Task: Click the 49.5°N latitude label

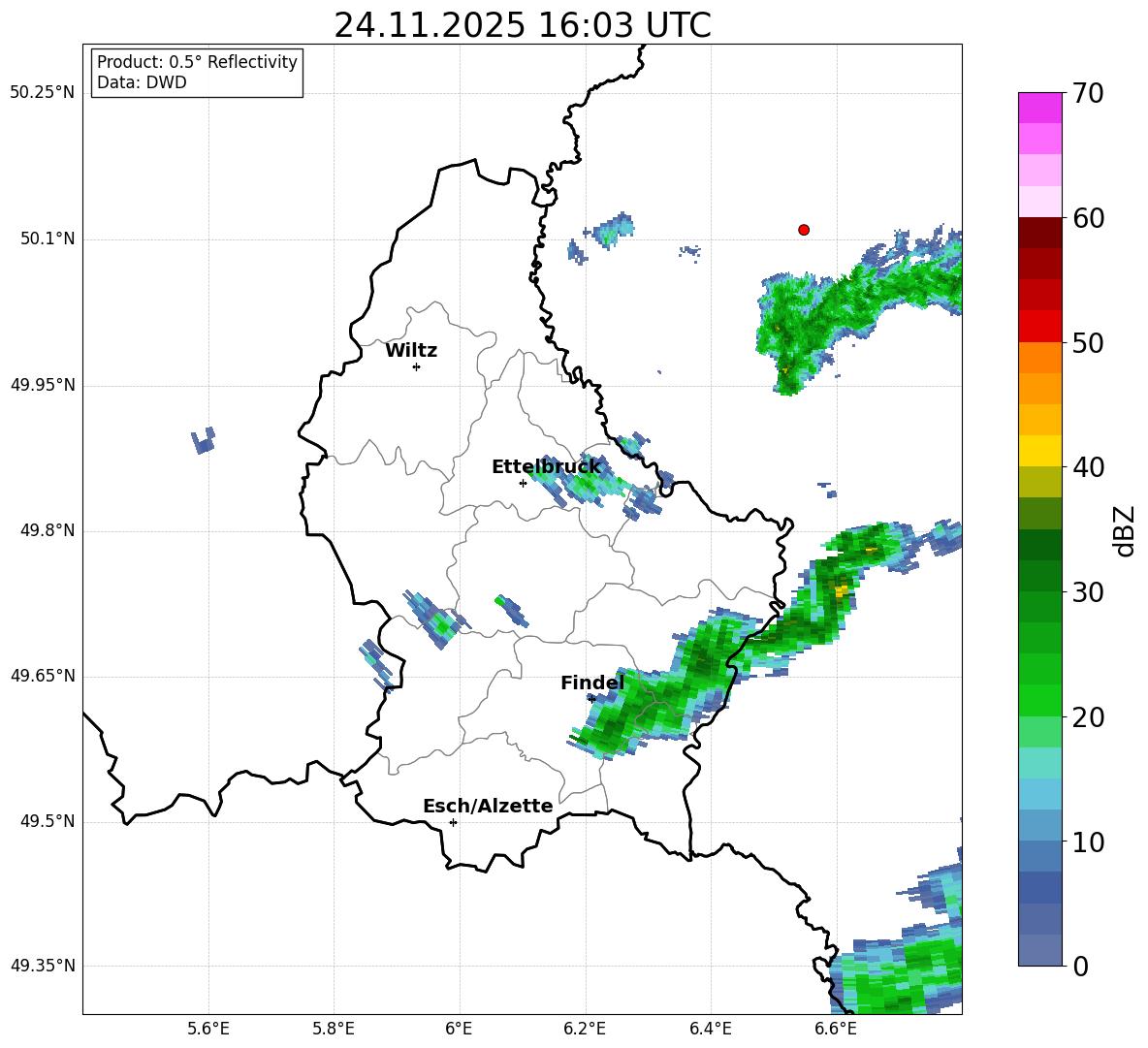Action: [48, 821]
